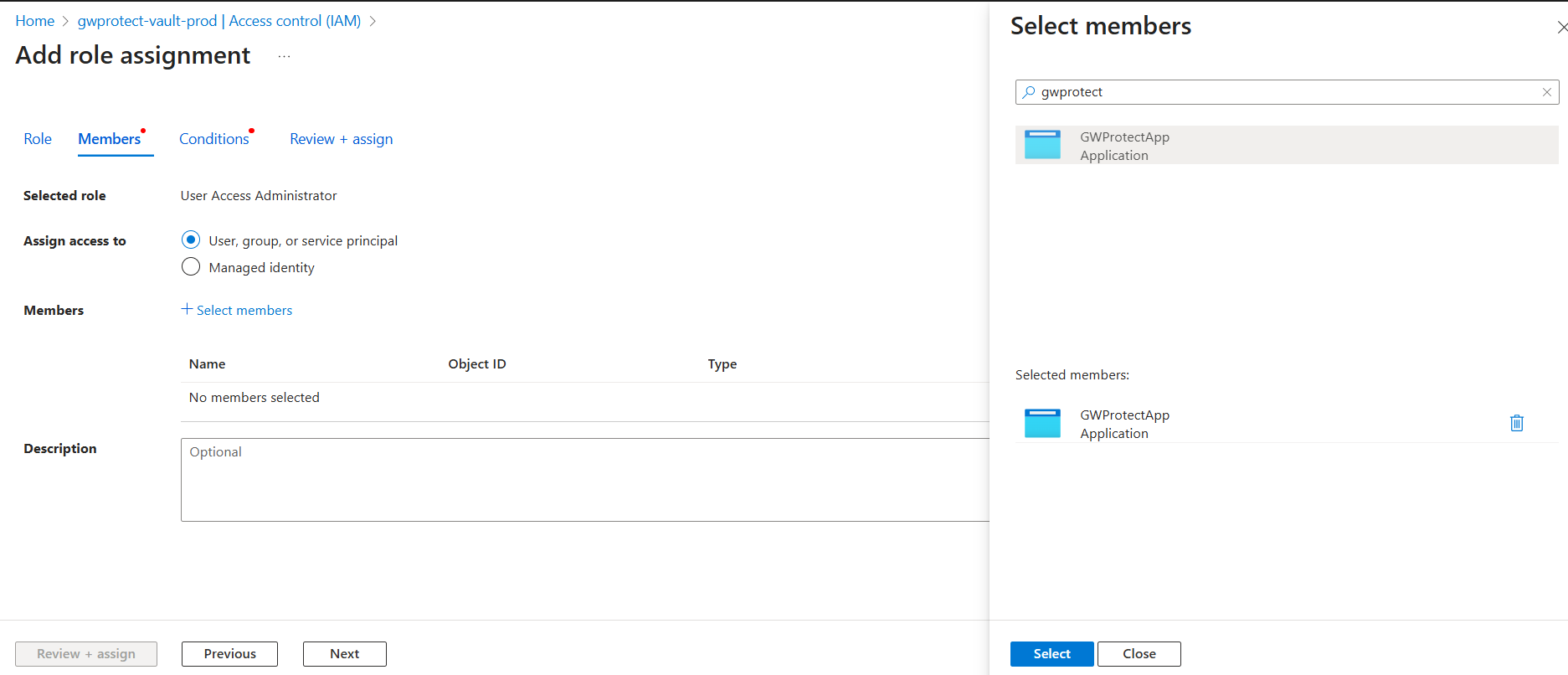
Task: Go back with the Previous button
Action: coord(229,654)
